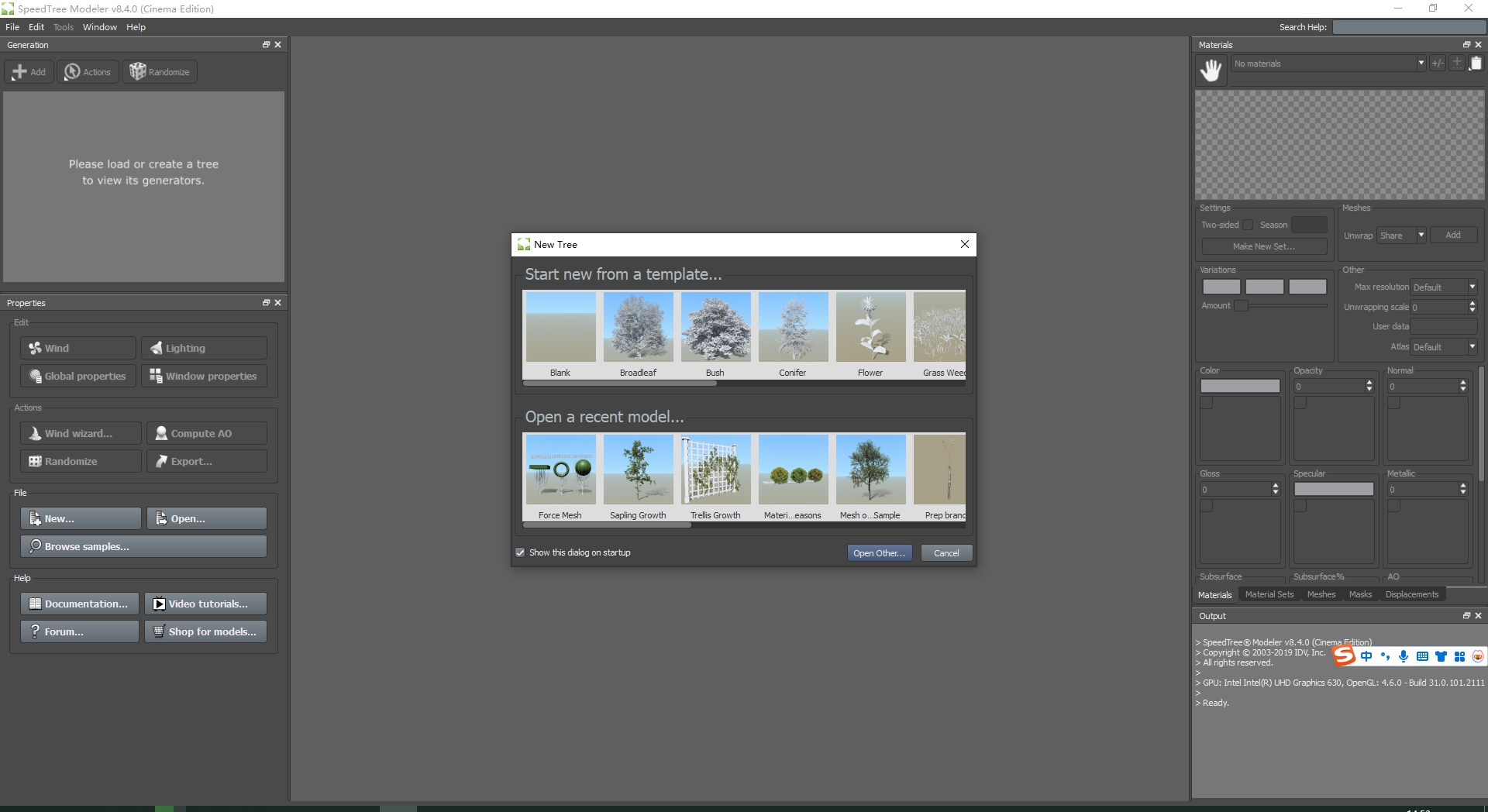The width and height of the screenshot is (1488, 812).
Task: Click the Specular color swatch
Action: (1334, 489)
